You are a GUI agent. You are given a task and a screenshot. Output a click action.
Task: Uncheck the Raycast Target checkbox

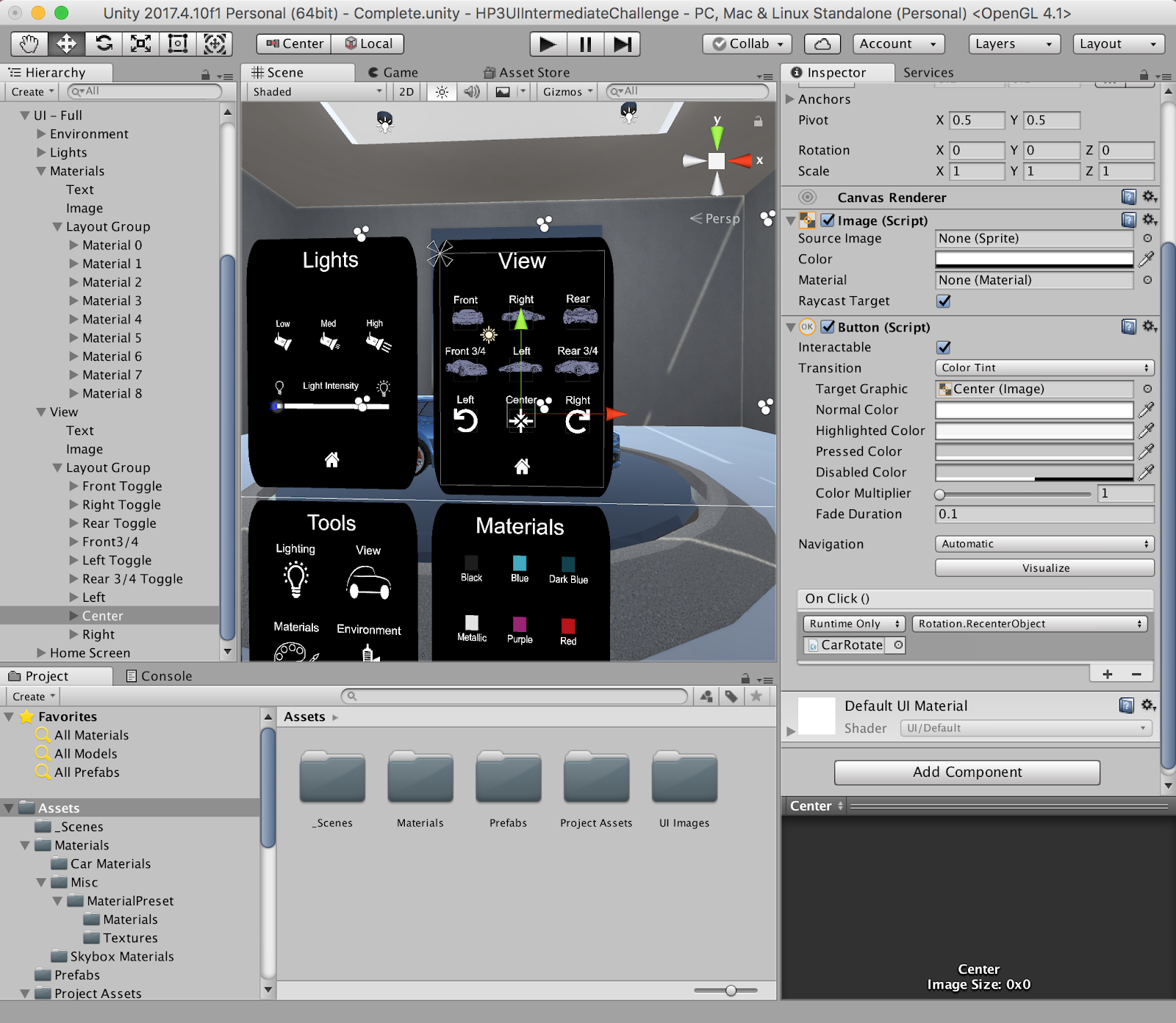pos(944,301)
